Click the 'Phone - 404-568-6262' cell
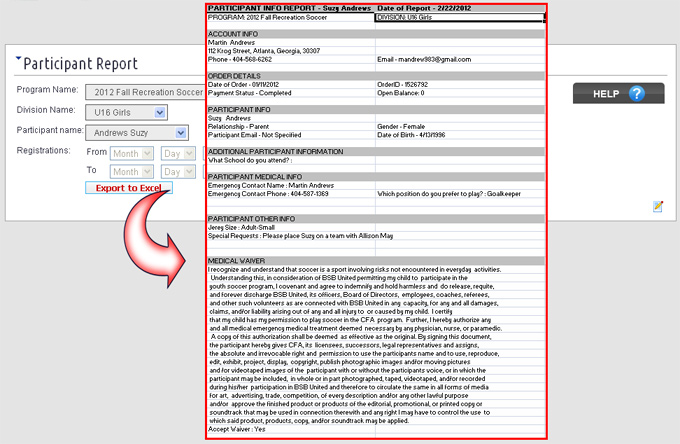 (291, 59)
